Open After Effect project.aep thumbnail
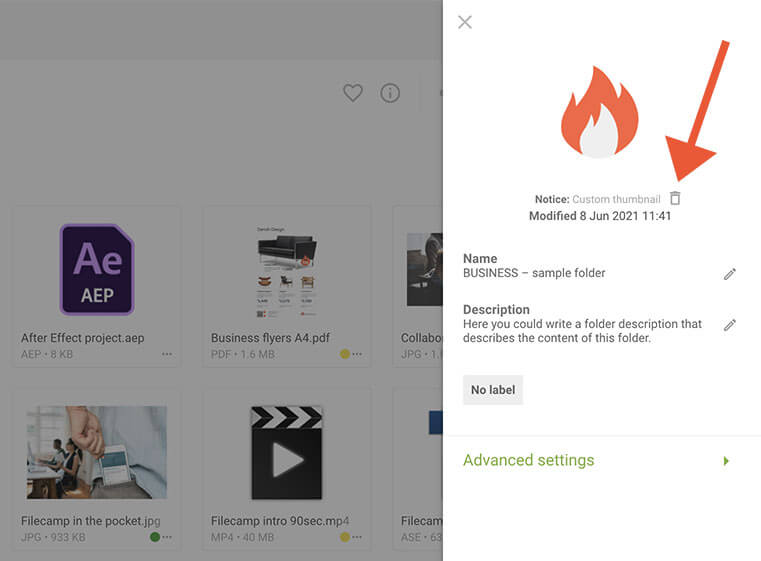The image size is (761, 561). (97, 269)
